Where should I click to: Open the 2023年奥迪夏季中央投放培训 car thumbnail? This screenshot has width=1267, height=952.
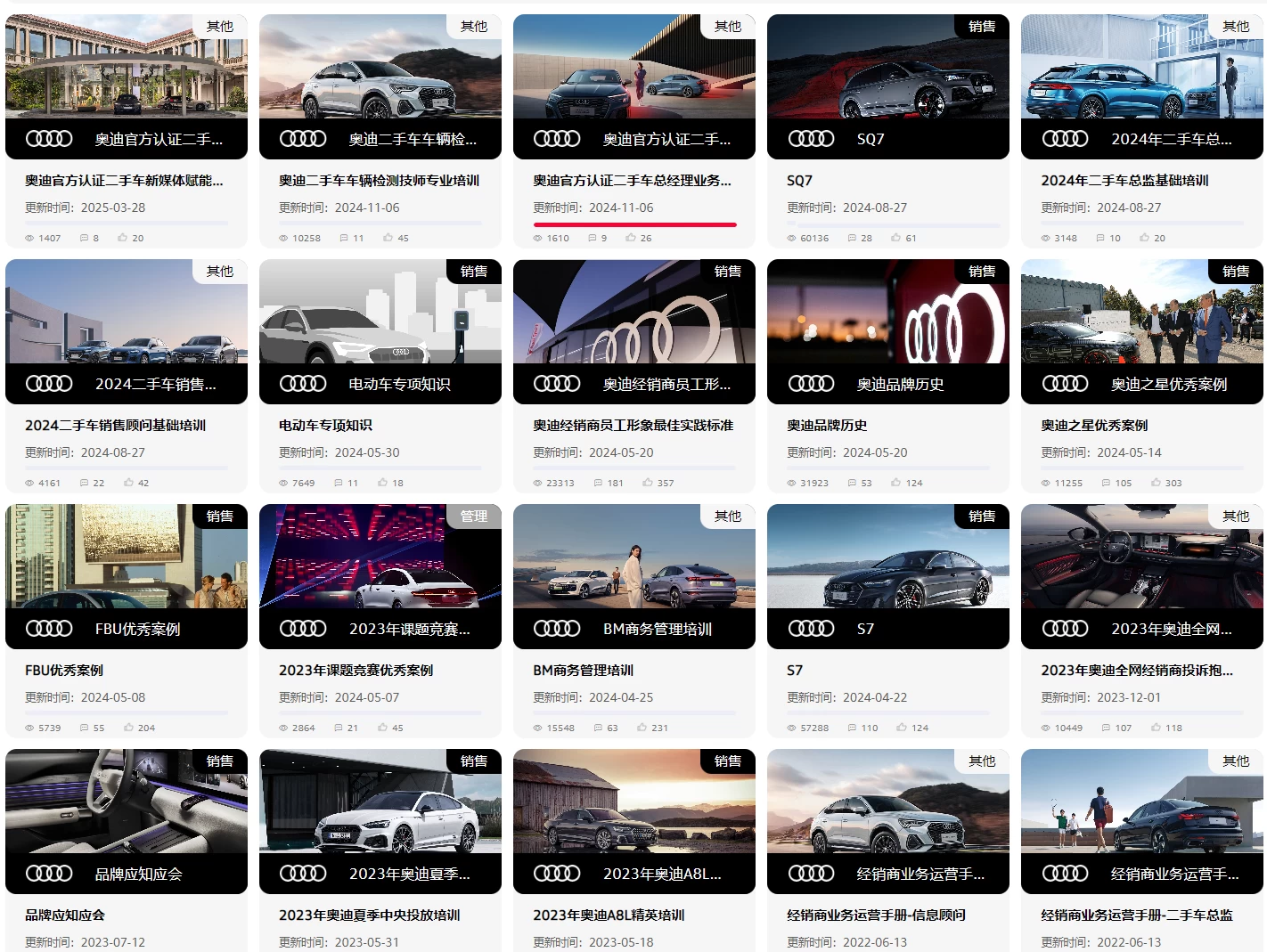(x=380, y=801)
